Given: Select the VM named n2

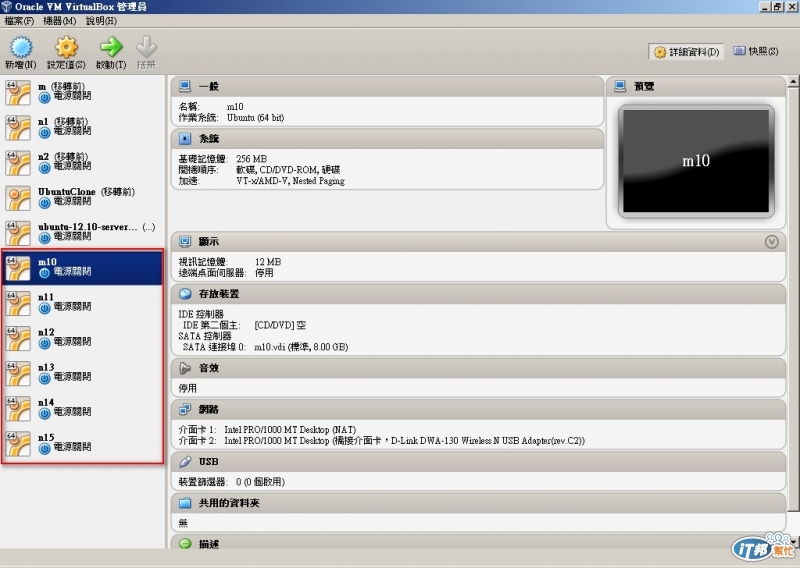Looking at the screenshot, I should tap(83, 162).
